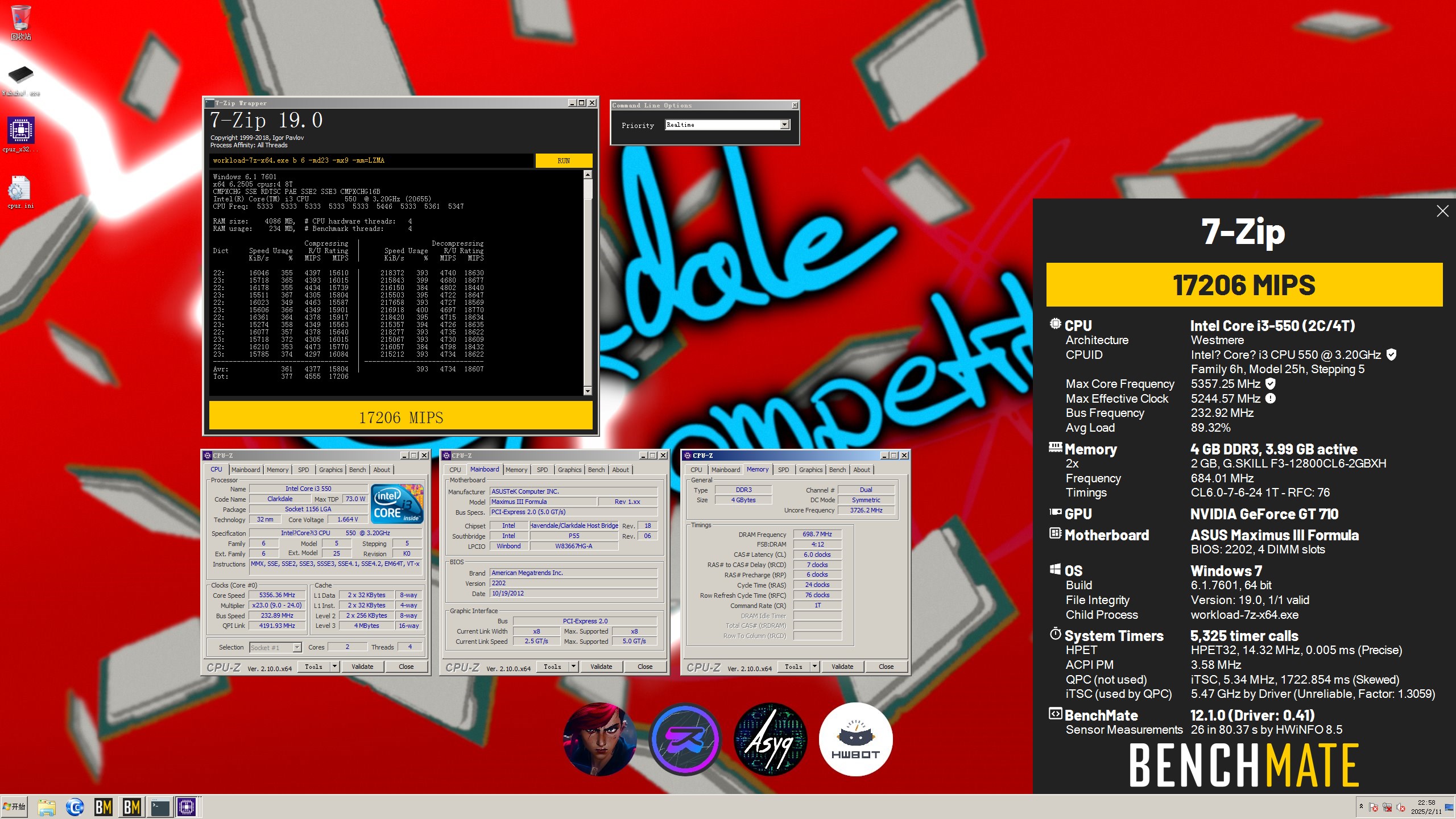Click the BenchMate version section icon
1456x819 pixels.
[1056, 714]
